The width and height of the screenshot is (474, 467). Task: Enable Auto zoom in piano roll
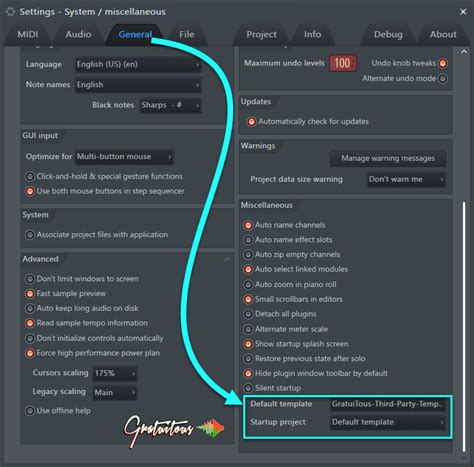pyautogui.click(x=248, y=285)
